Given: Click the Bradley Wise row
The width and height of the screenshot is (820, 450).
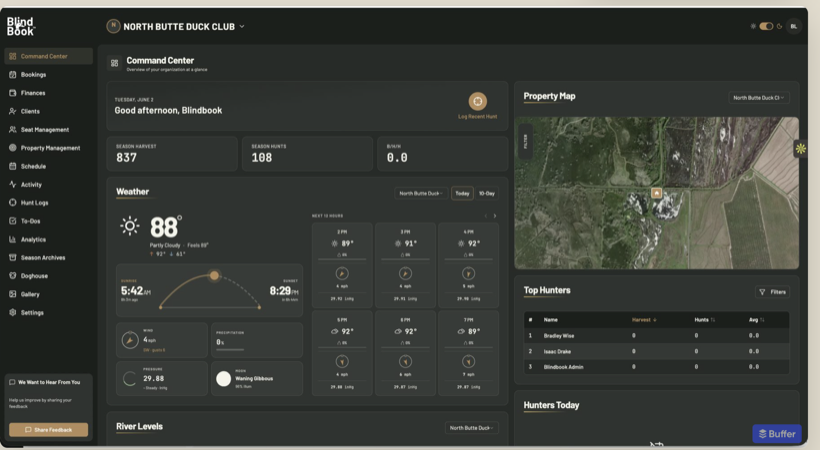Looking at the screenshot, I should pos(656,335).
